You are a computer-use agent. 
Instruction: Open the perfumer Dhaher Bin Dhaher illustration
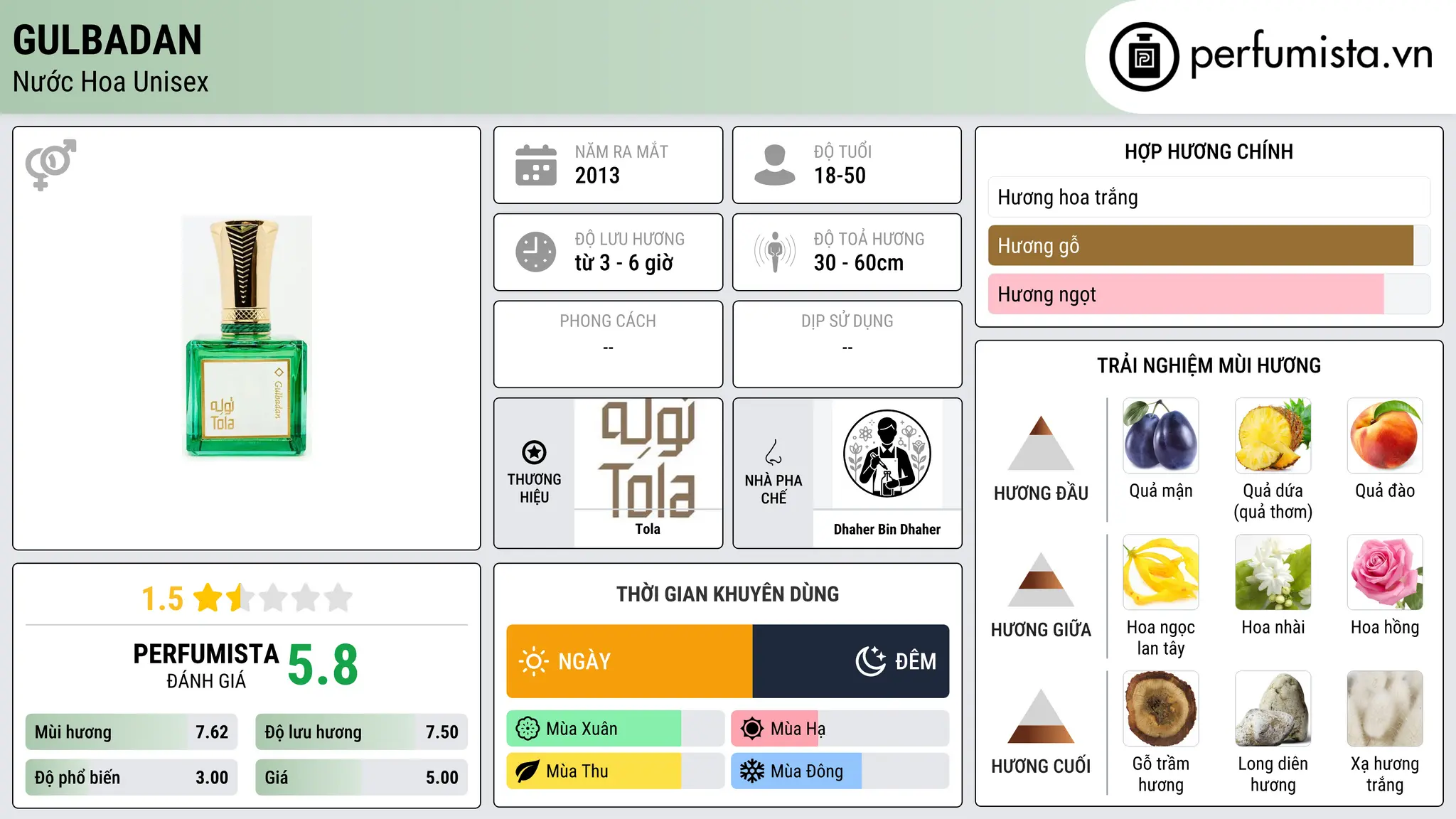pyautogui.click(x=887, y=454)
